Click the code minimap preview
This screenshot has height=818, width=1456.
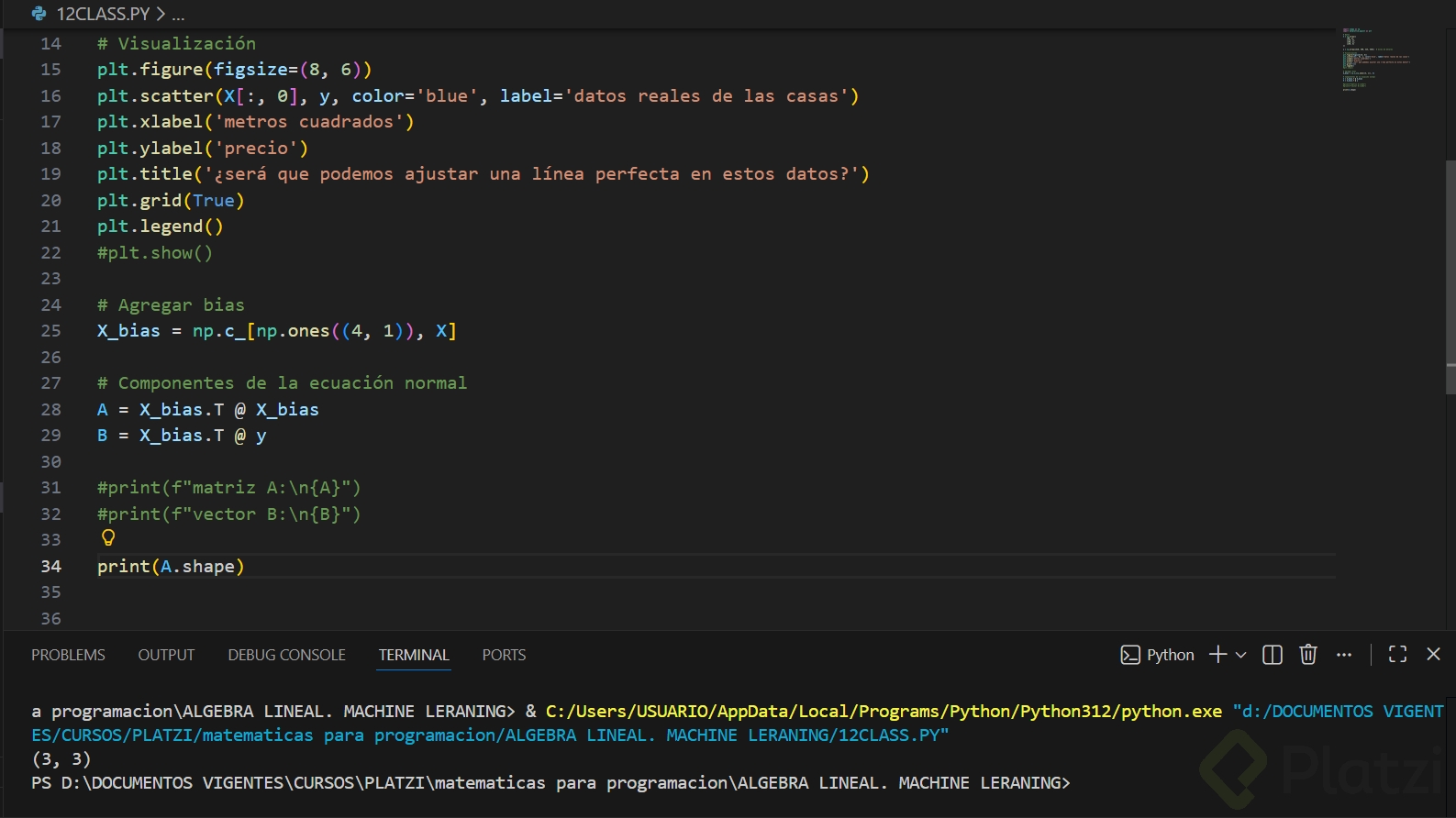click(1374, 60)
